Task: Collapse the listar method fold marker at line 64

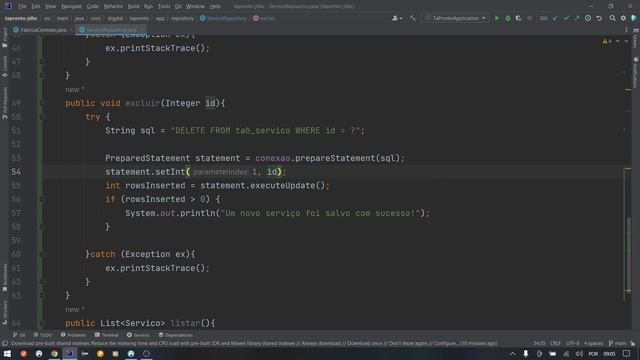Action: tap(42, 323)
